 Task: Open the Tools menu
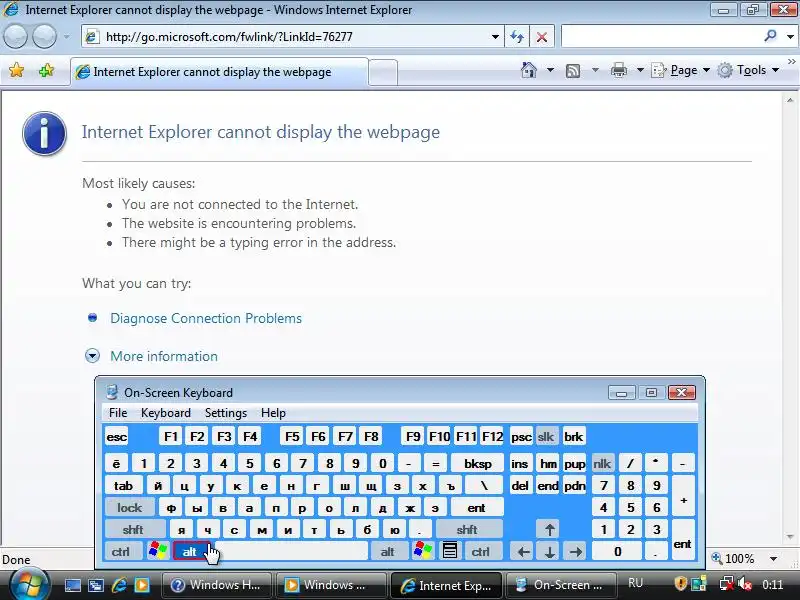tap(748, 70)
